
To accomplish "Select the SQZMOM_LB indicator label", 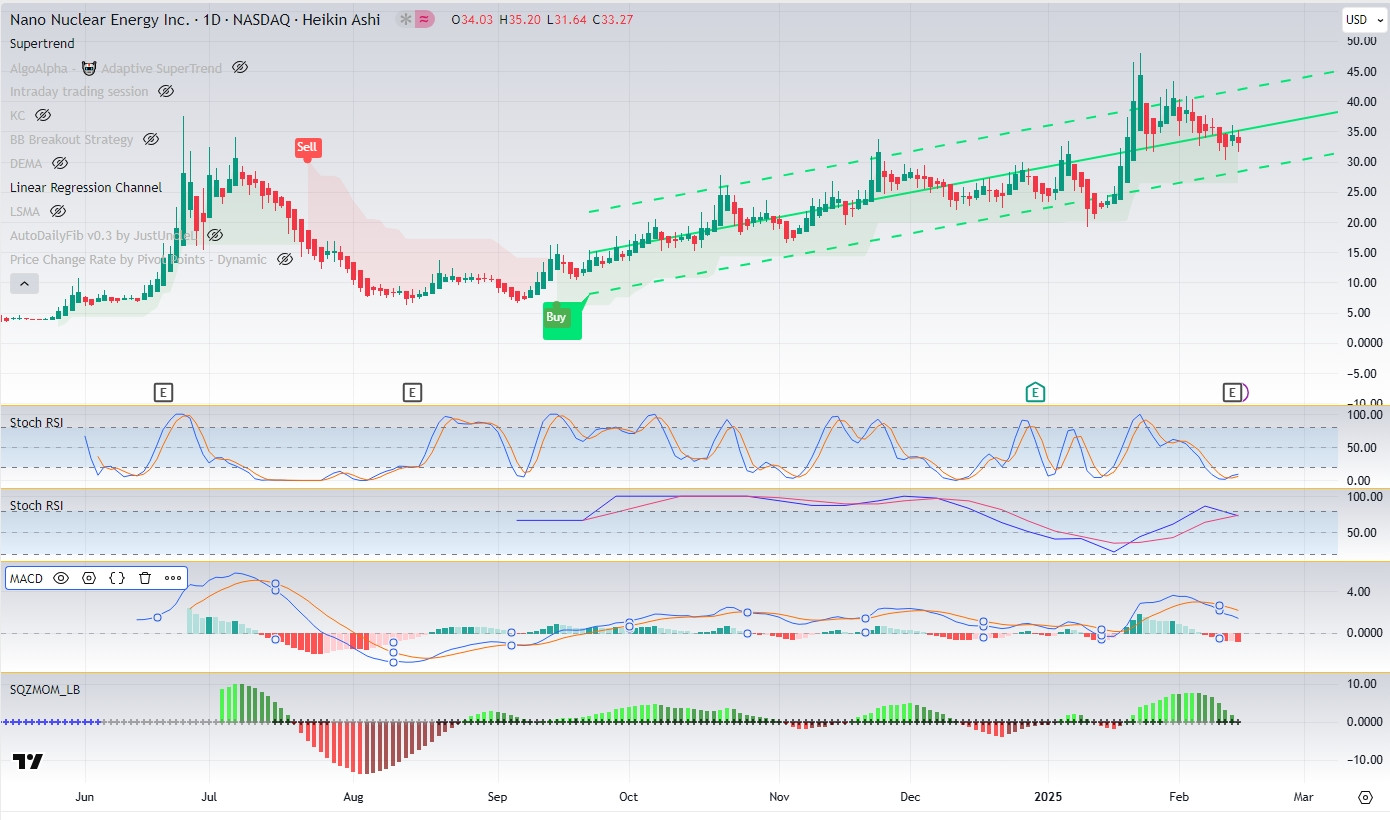I will (45, 689).
